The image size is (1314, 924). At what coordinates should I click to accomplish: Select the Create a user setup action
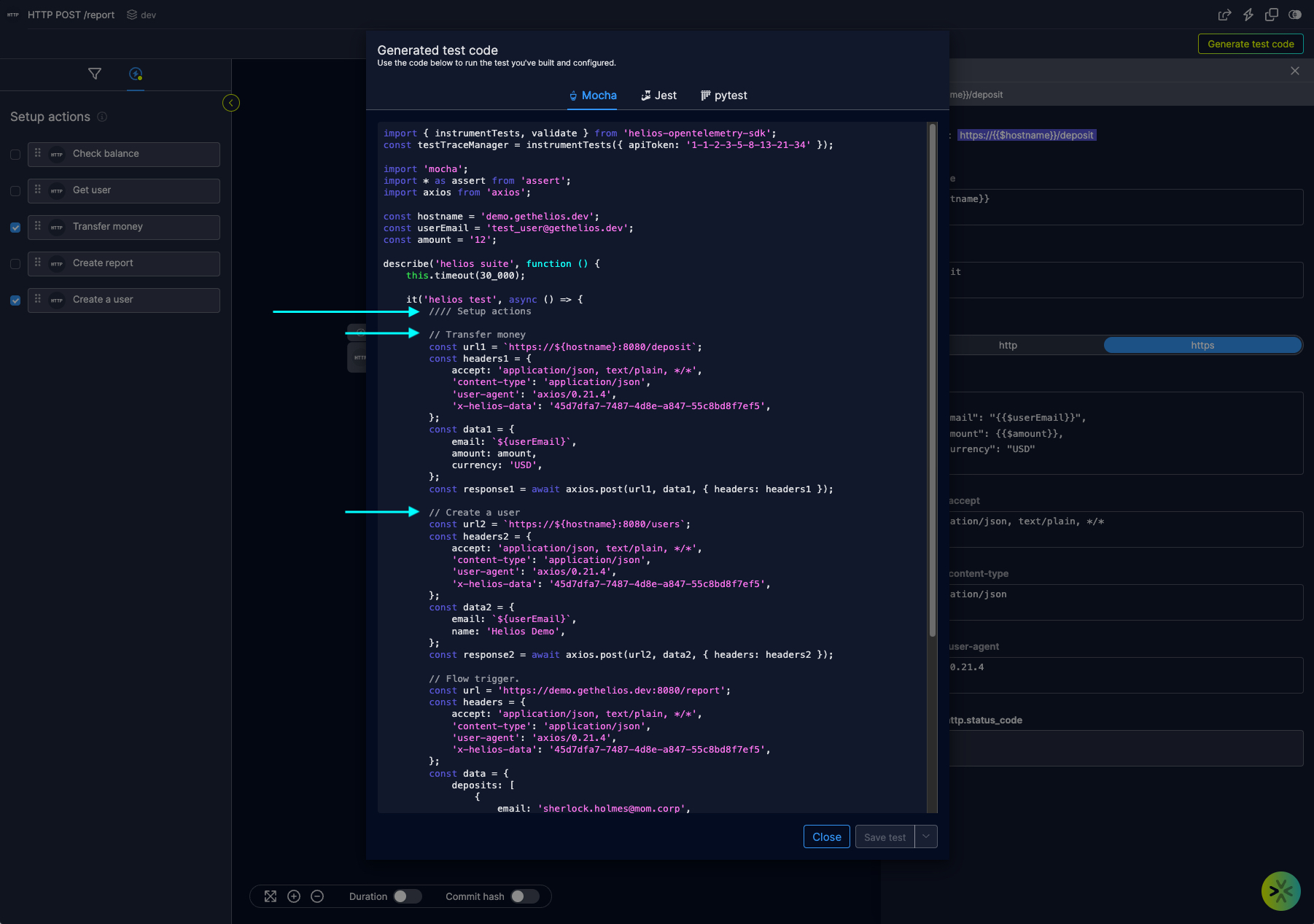point(124,300)
